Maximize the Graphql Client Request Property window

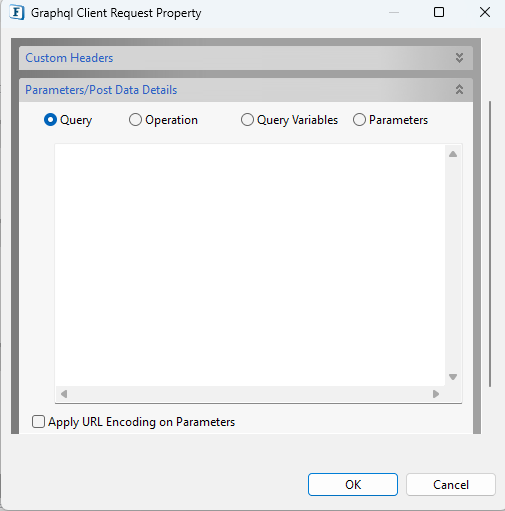[x=439, y=12]
